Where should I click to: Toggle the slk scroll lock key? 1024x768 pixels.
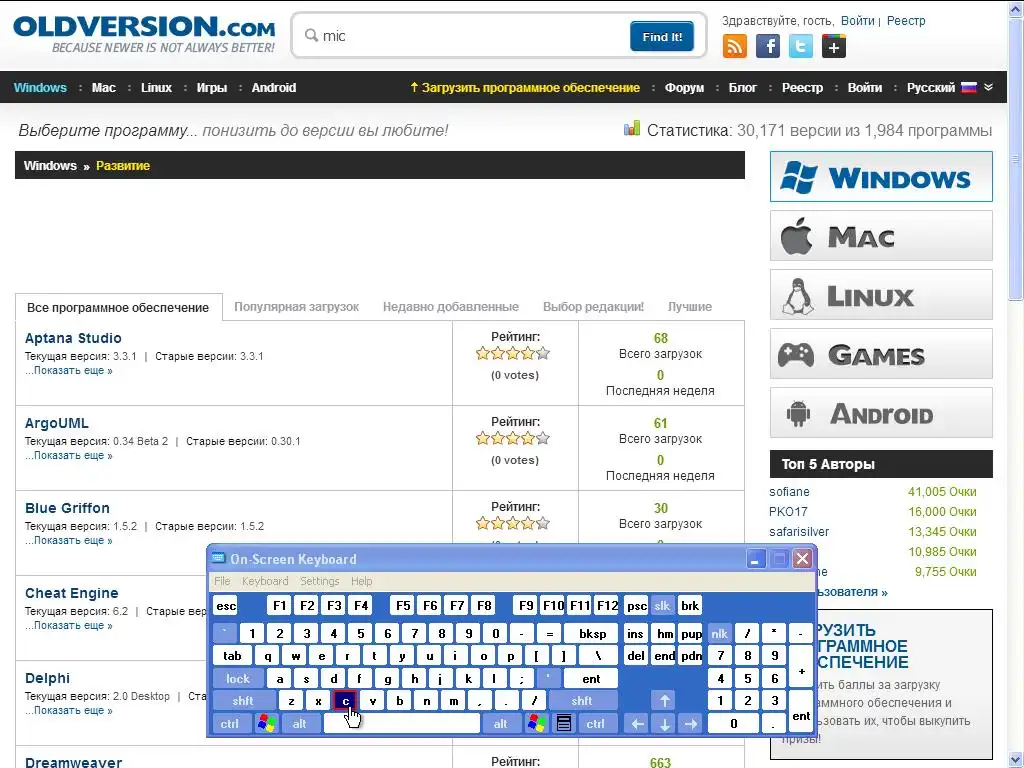point(662,606)
